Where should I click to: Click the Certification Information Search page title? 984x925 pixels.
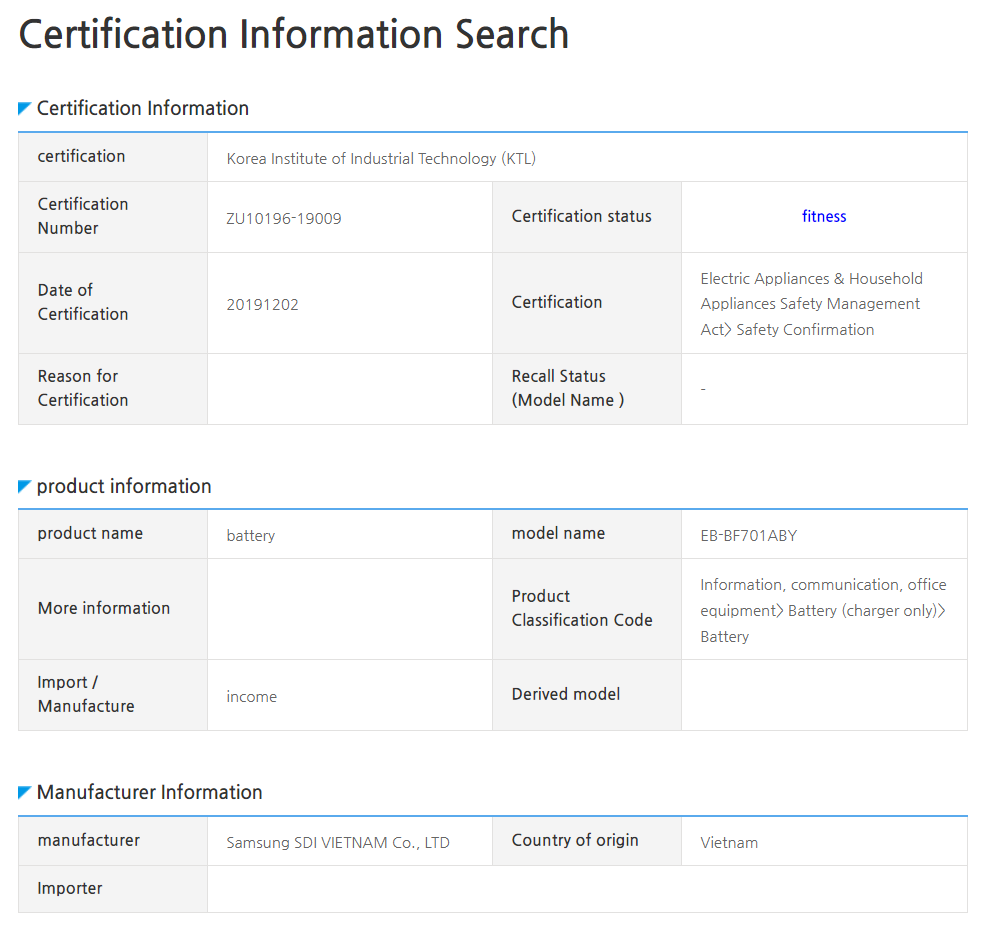(x=294, y=35)
